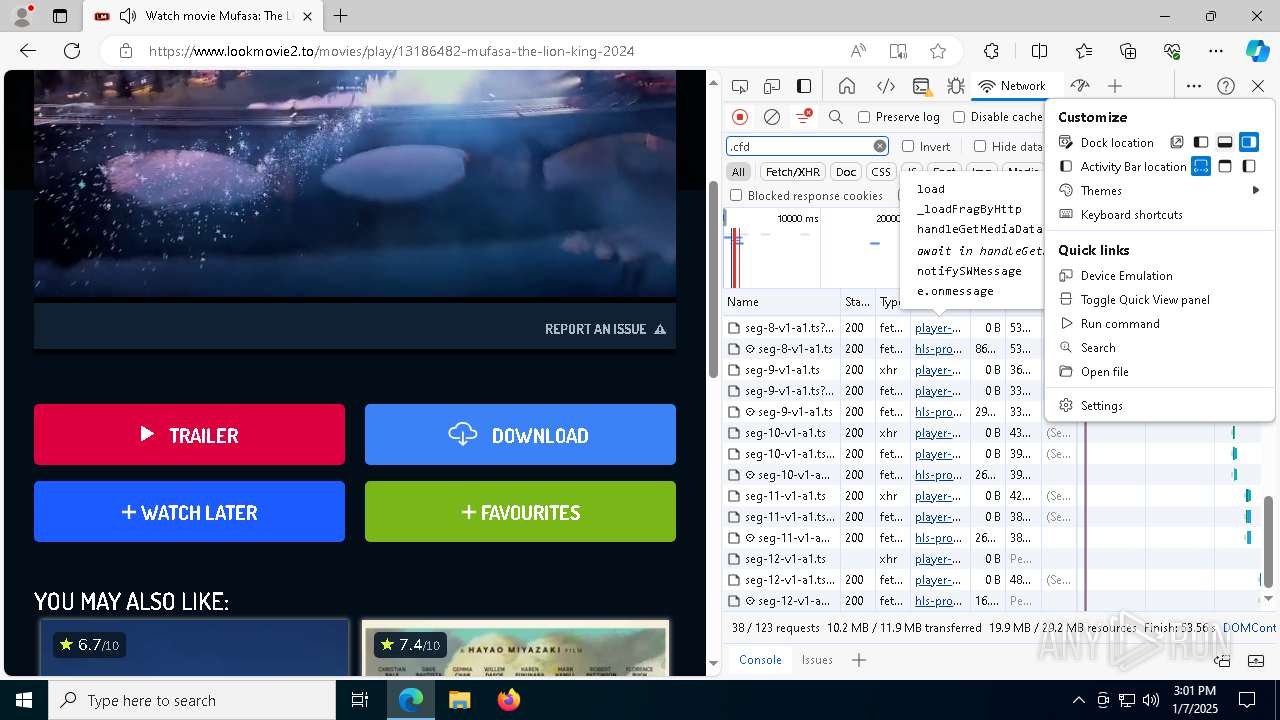Set Activity Bar location to the side
1280x720 pixels.
[1249, 166]
